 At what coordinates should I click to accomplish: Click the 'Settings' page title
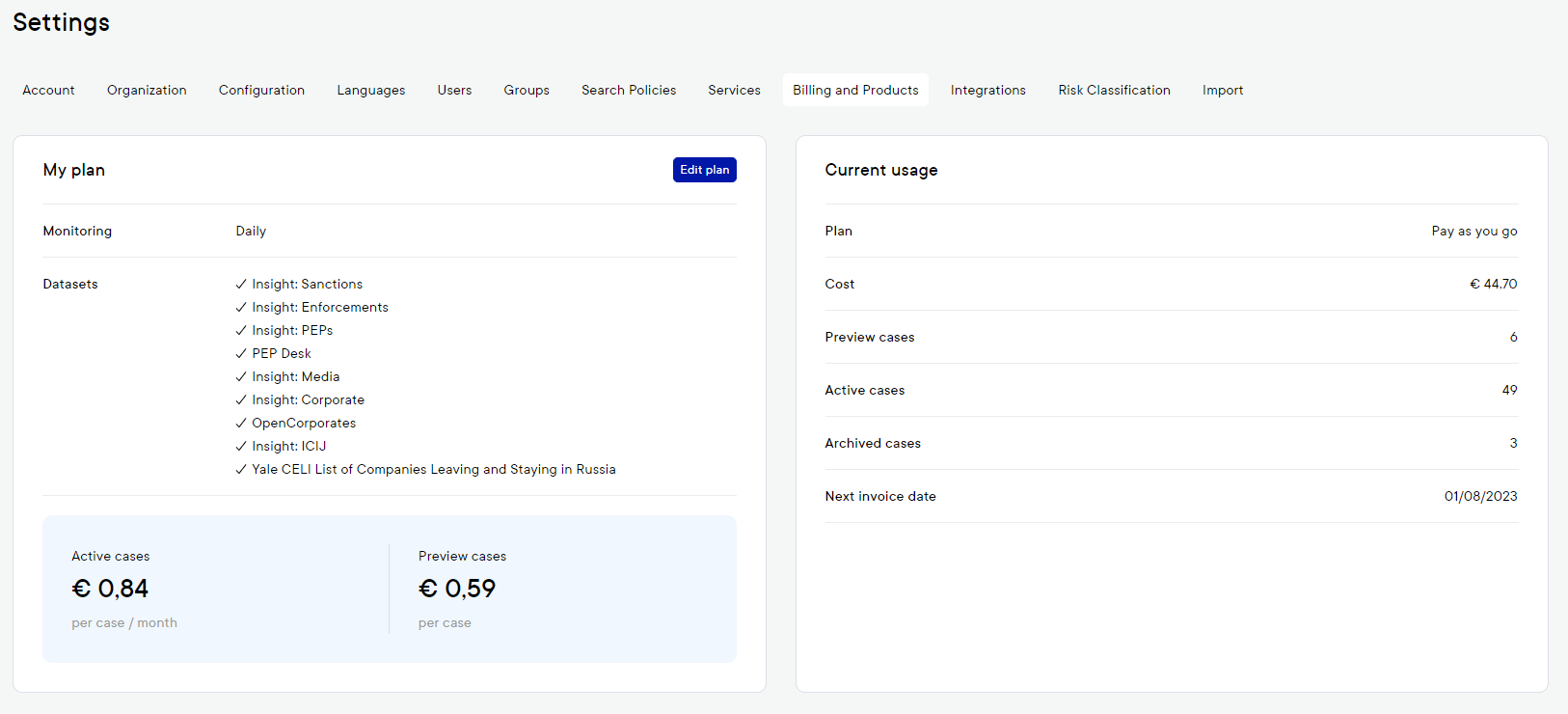tap(62, 22)
